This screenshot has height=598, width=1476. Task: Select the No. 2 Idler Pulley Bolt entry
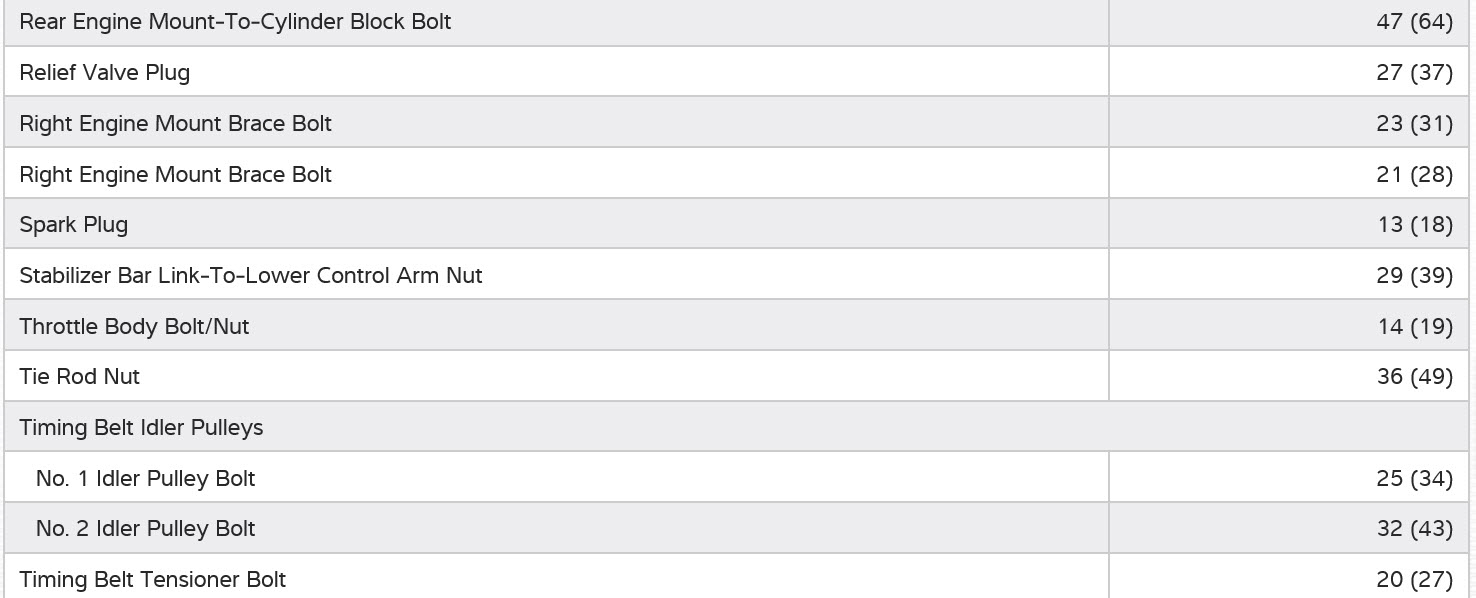point(146,528)
